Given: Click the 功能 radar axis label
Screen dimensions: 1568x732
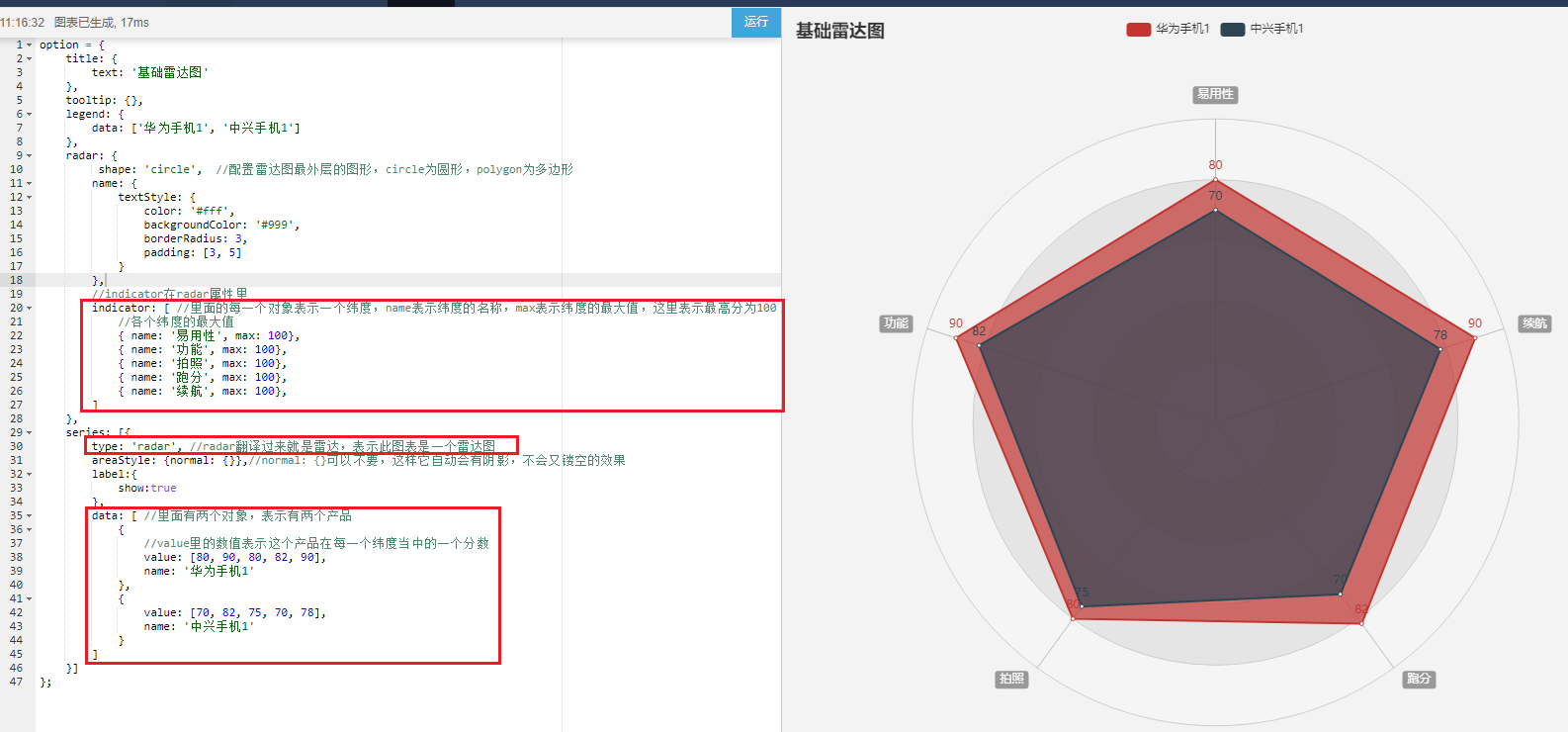Looking at the screenshot, I should coord(896,323).
